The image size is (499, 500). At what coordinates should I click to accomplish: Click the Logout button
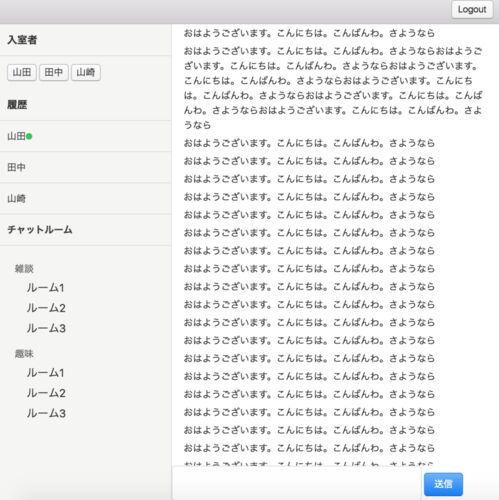tap(472, 10)
